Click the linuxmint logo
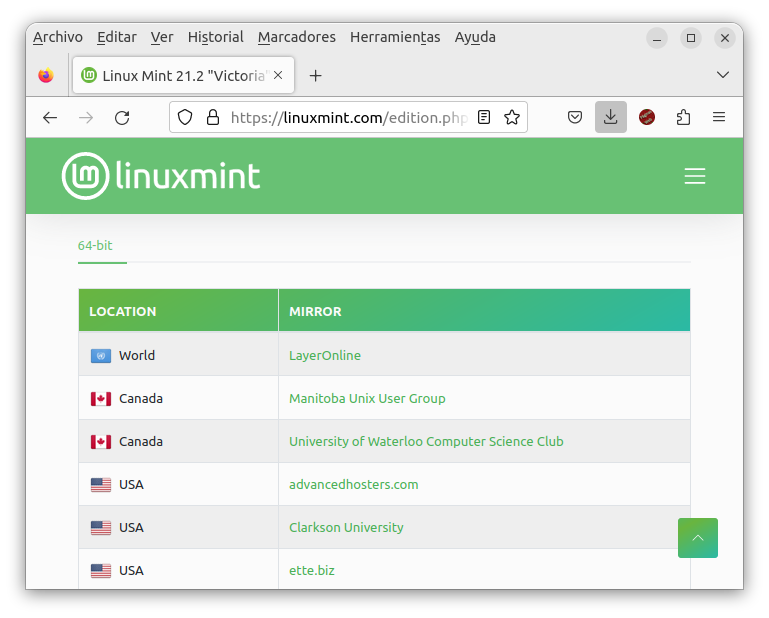This screenshot has width=769, height=618. coord(161,176)
